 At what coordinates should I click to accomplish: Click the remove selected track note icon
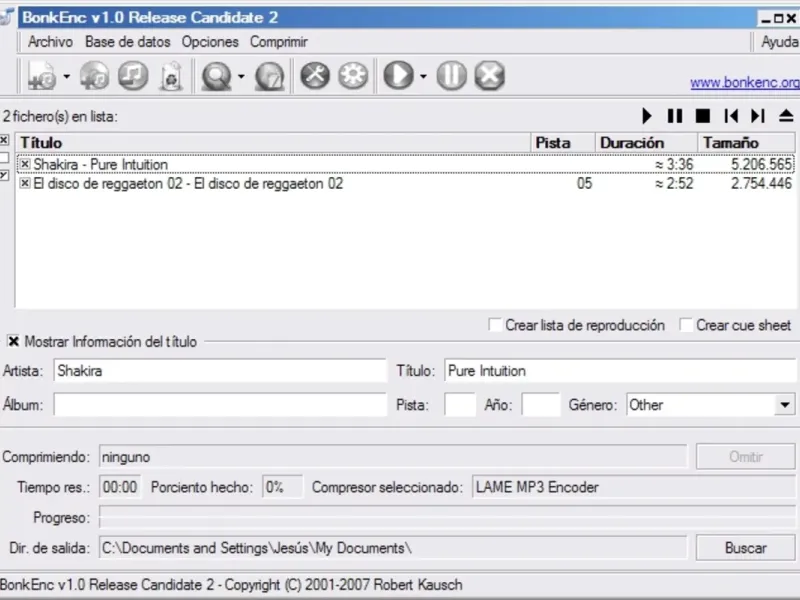133,76
